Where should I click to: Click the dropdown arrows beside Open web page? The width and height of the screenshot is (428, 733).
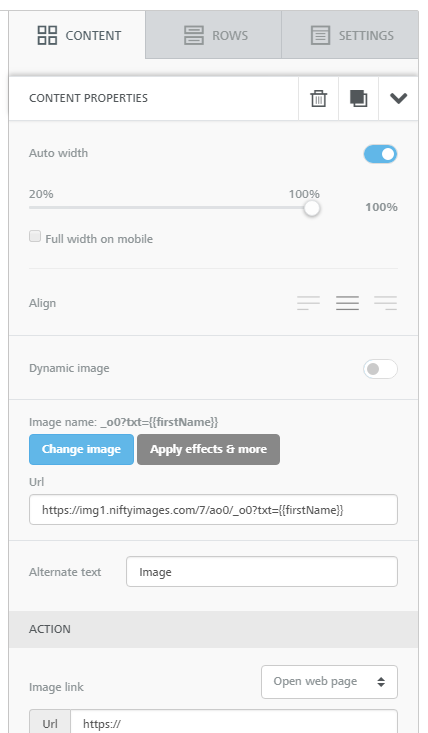pyautogui.click(x=381, y=682)
